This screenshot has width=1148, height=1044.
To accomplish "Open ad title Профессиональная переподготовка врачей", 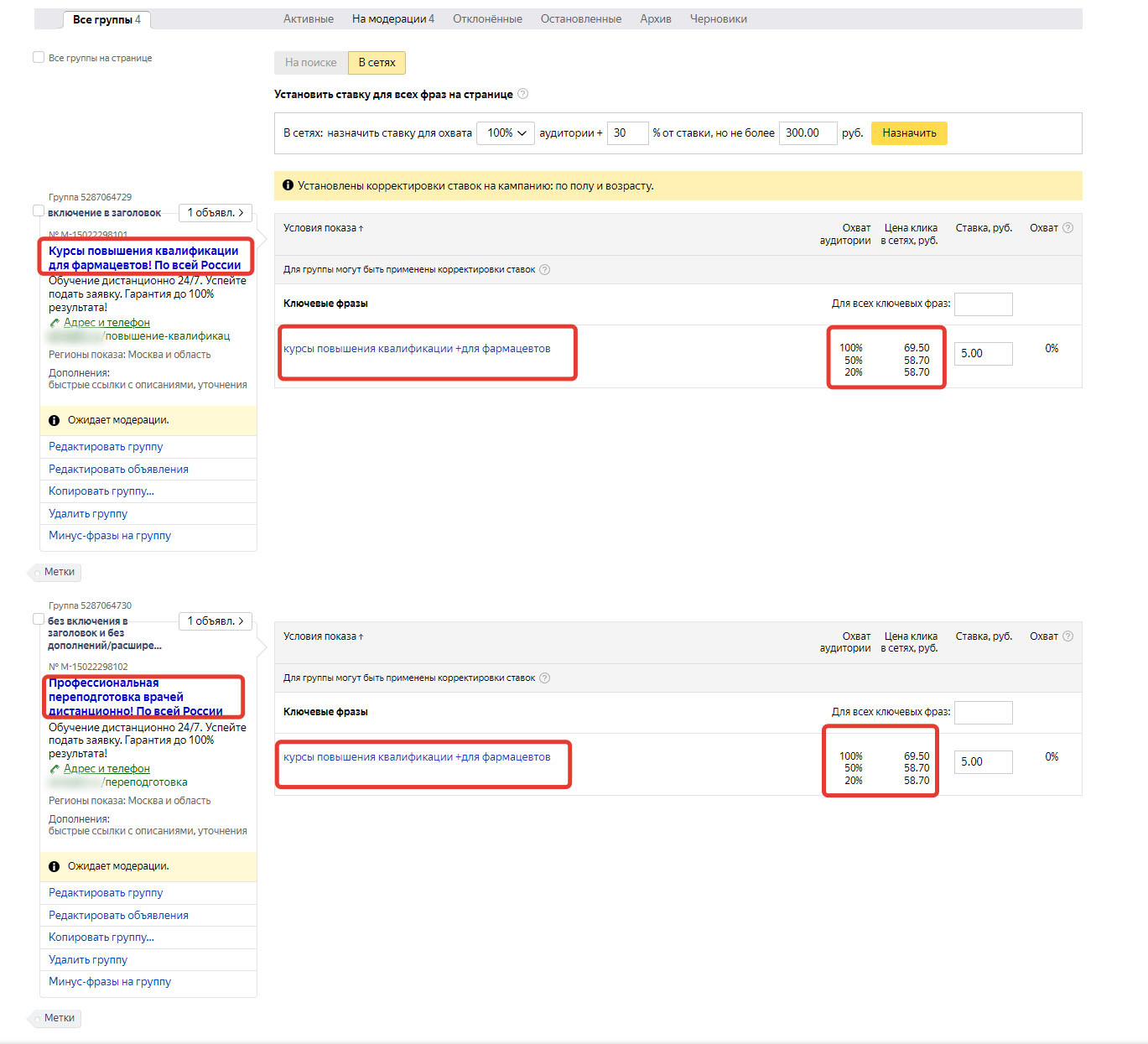I will pos(136,697).
